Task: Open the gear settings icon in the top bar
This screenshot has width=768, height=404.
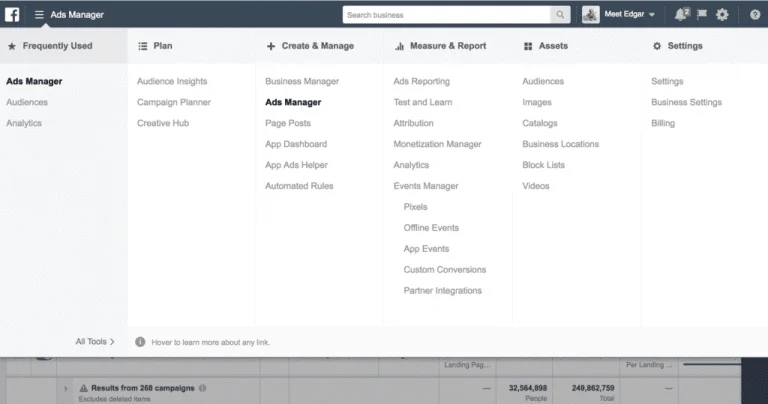Action: [722, 15]
